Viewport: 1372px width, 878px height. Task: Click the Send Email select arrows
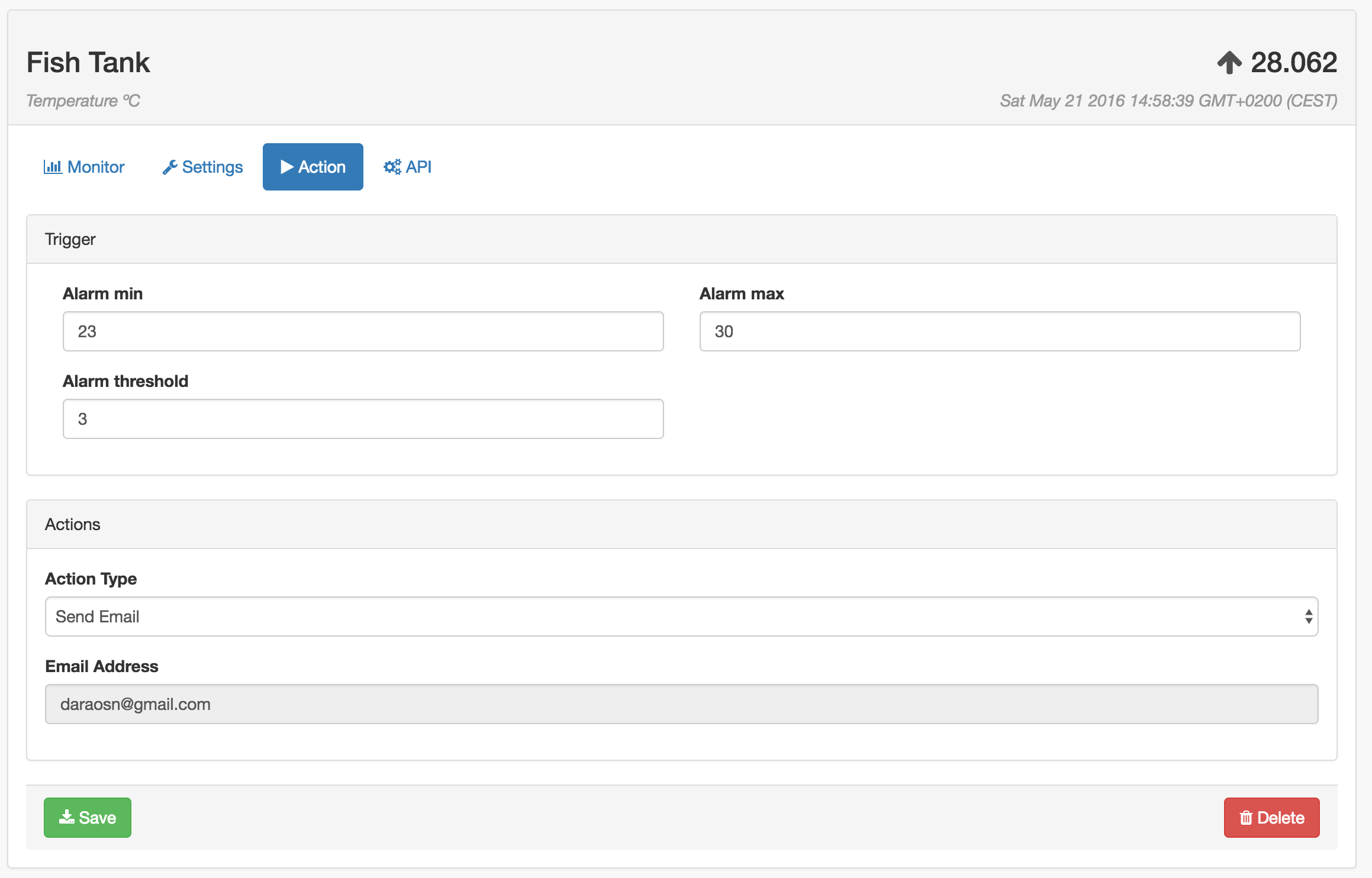(1308, 616)
